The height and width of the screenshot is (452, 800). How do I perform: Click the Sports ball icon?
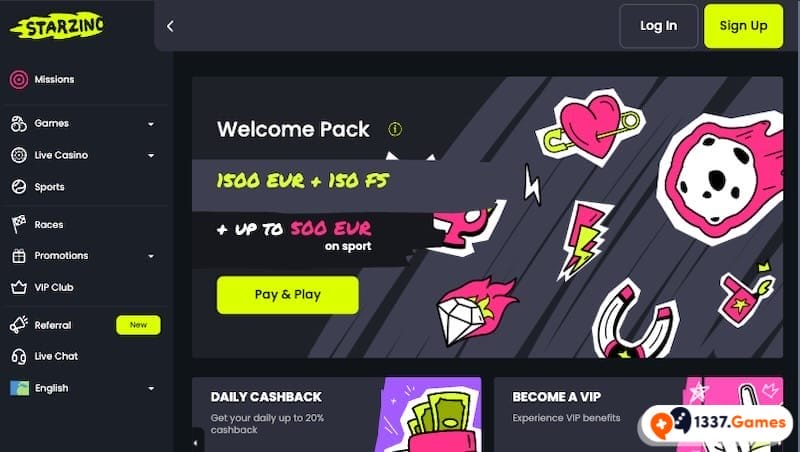click(x=19, y=187)
